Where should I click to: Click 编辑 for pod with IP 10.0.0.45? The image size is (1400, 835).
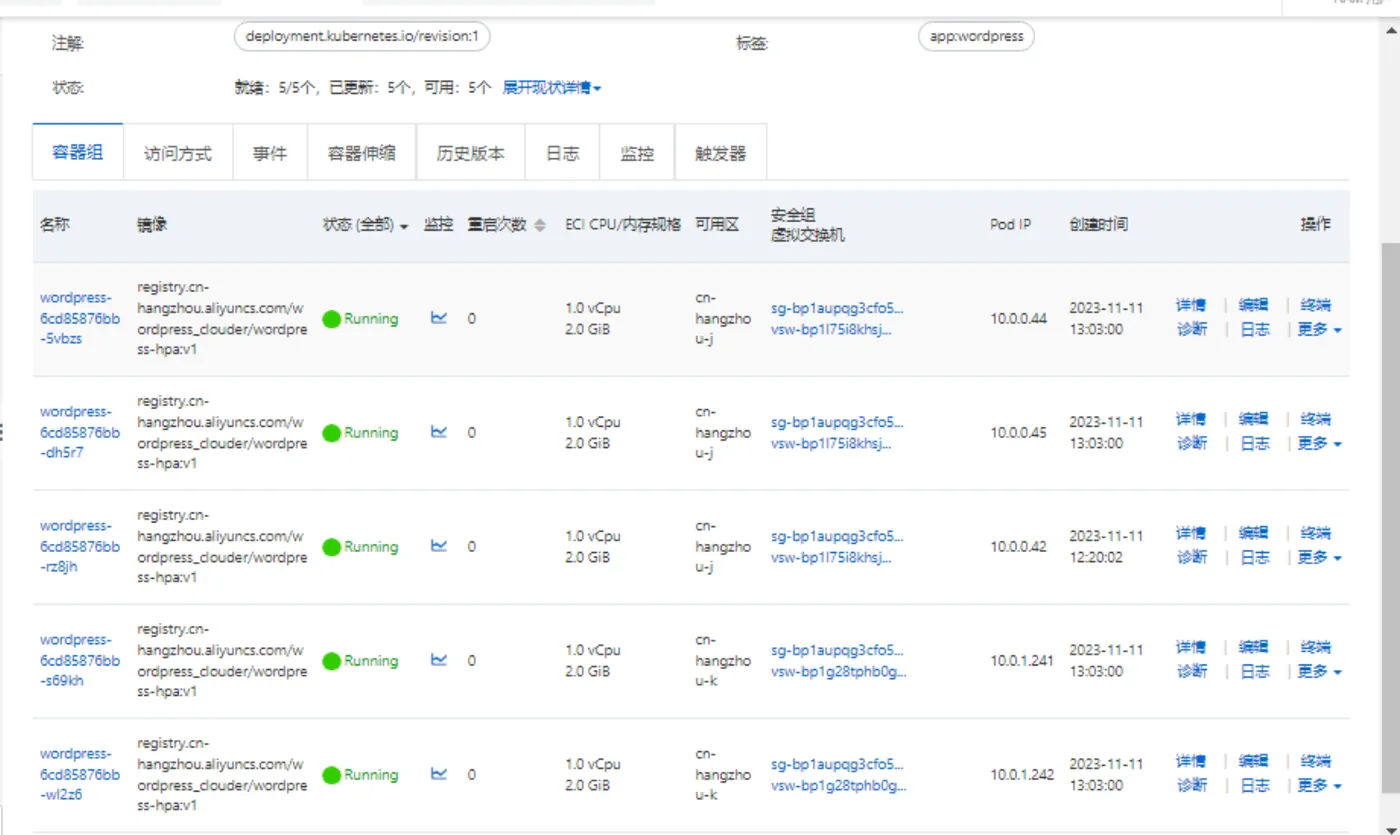[x=1254, y=419]
